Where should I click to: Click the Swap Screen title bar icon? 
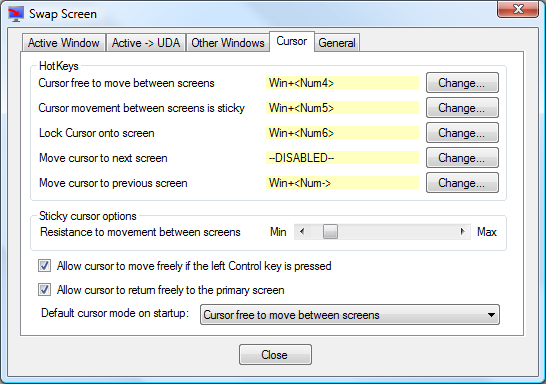click(16, 14)
